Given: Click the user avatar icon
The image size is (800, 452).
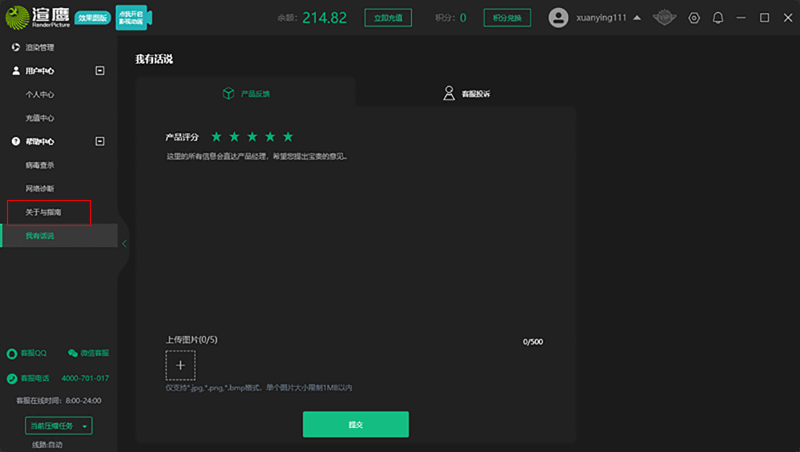Looking at the screenshot, I should 559,18.
